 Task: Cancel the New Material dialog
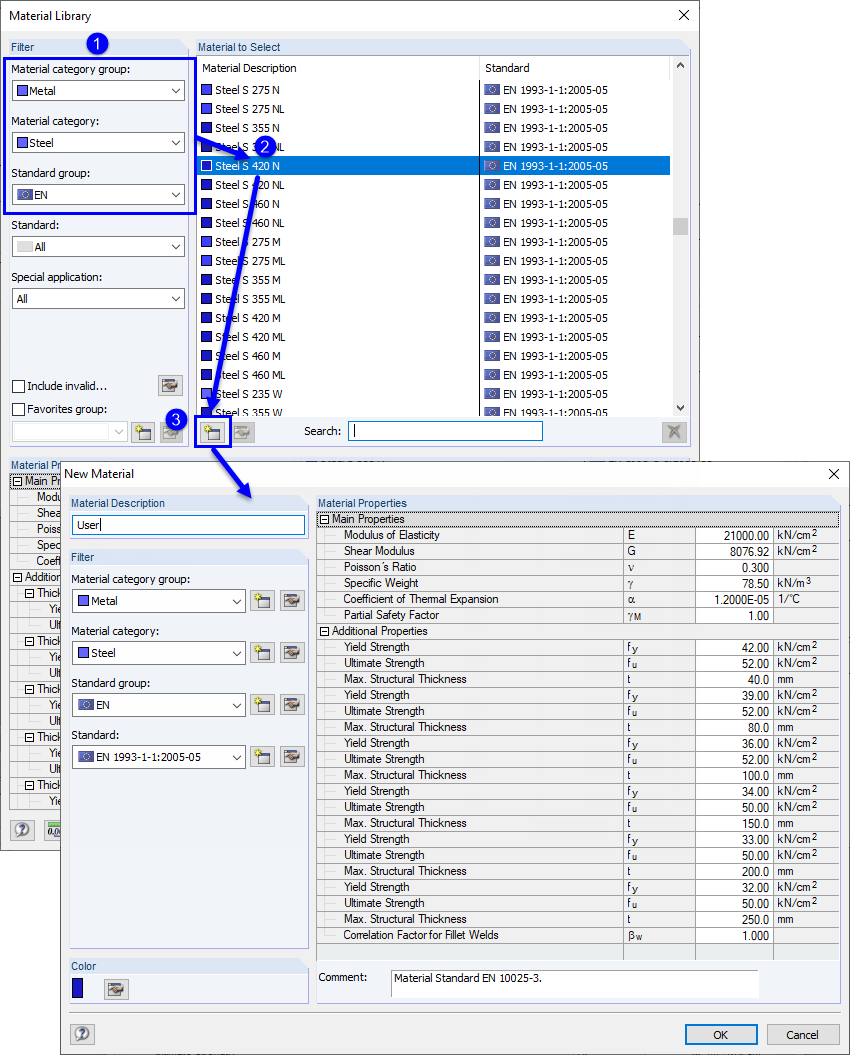point(805,1034)
